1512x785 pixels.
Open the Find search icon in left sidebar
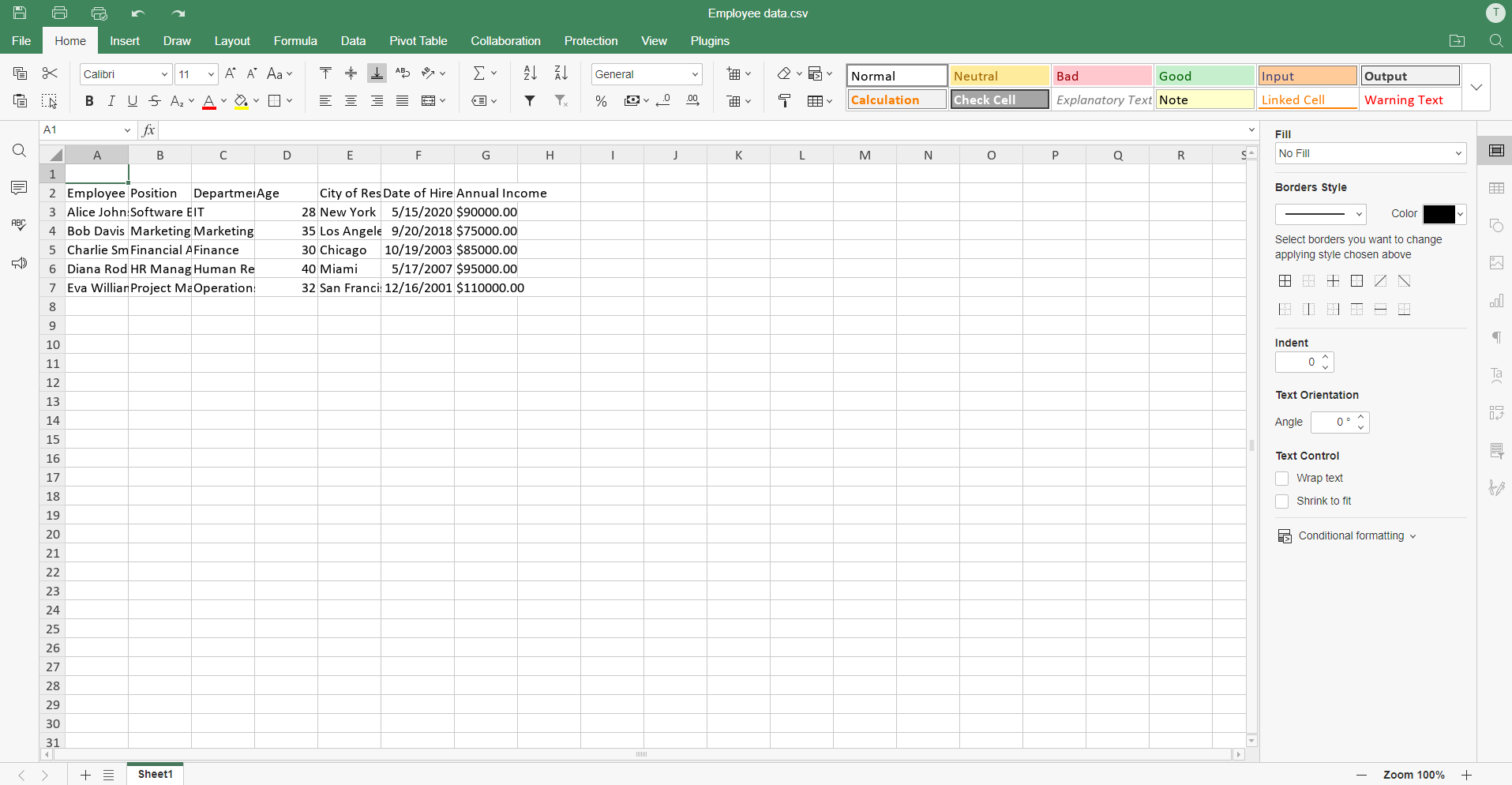(x=19, y=150)
